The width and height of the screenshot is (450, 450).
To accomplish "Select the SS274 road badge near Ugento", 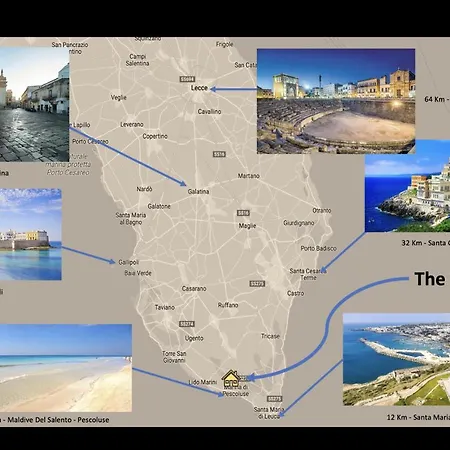I will pyautogui.click(x=187, y=324).
